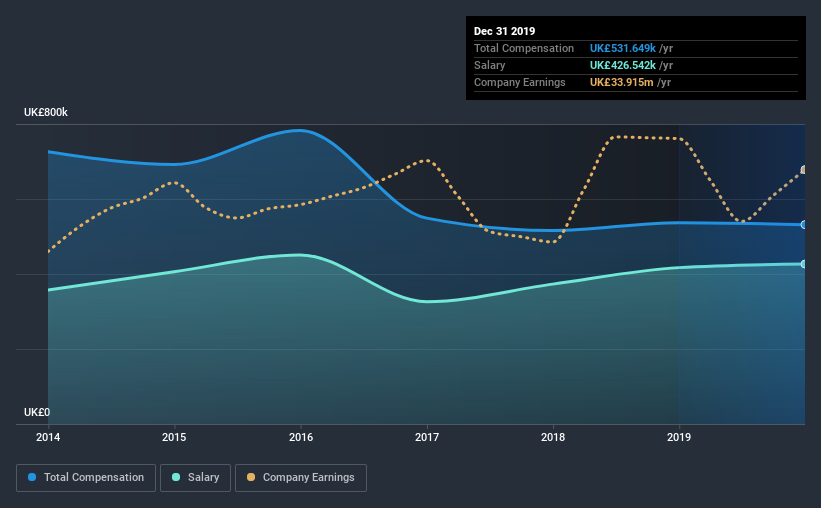Click the UK£33.915m company earnings value

pos(622,82)
